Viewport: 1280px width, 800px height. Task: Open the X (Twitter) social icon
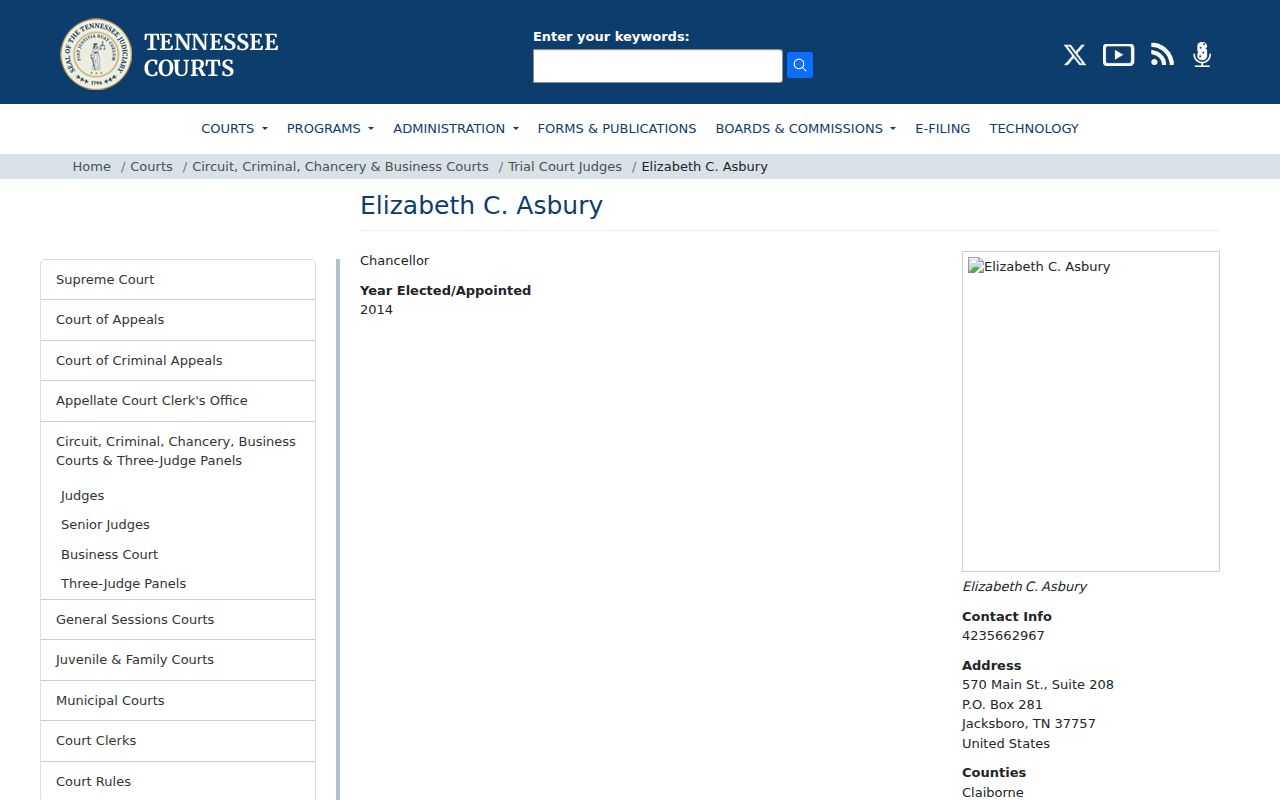click(x=1075, y=55)
